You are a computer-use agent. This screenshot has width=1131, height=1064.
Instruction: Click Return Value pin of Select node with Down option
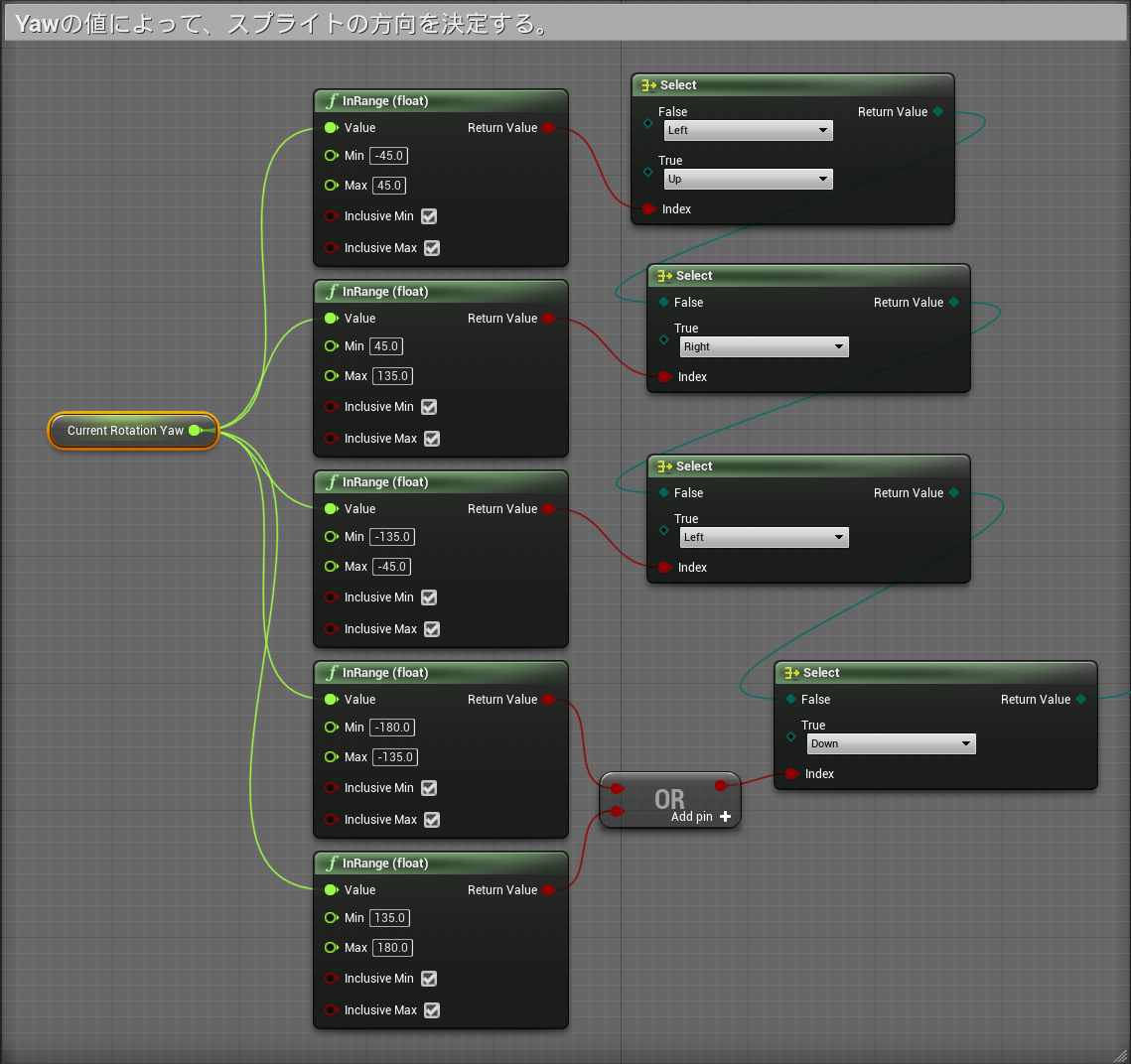tap(1080, 699)
